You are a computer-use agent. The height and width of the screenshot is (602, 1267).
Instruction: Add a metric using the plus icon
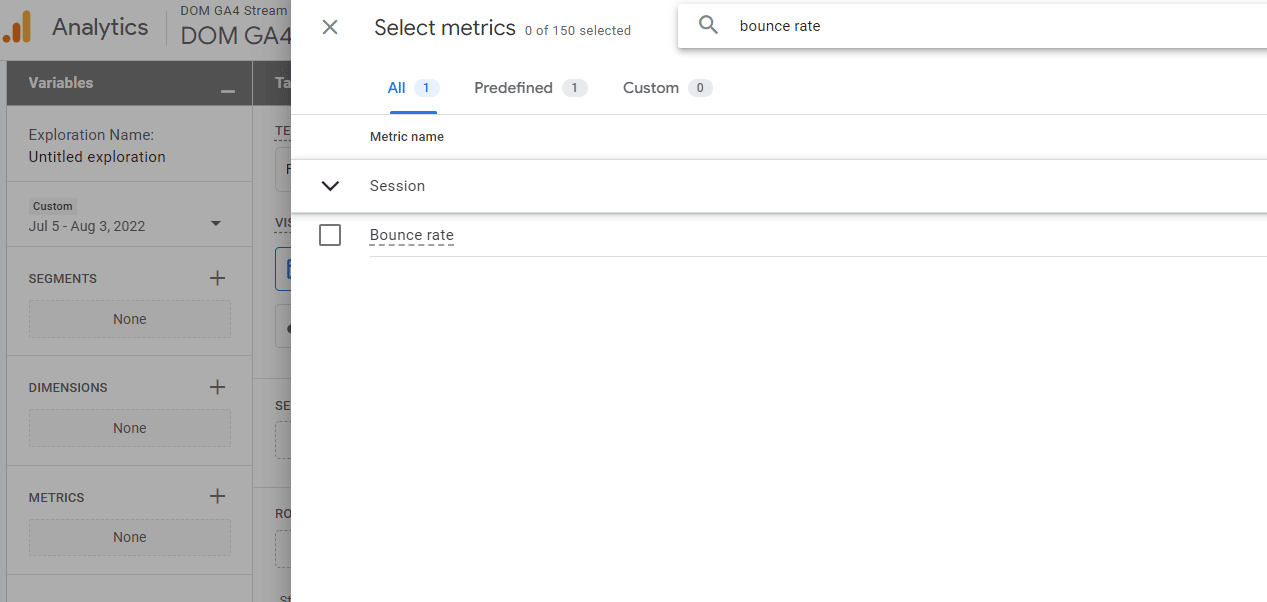click(217, 496)
